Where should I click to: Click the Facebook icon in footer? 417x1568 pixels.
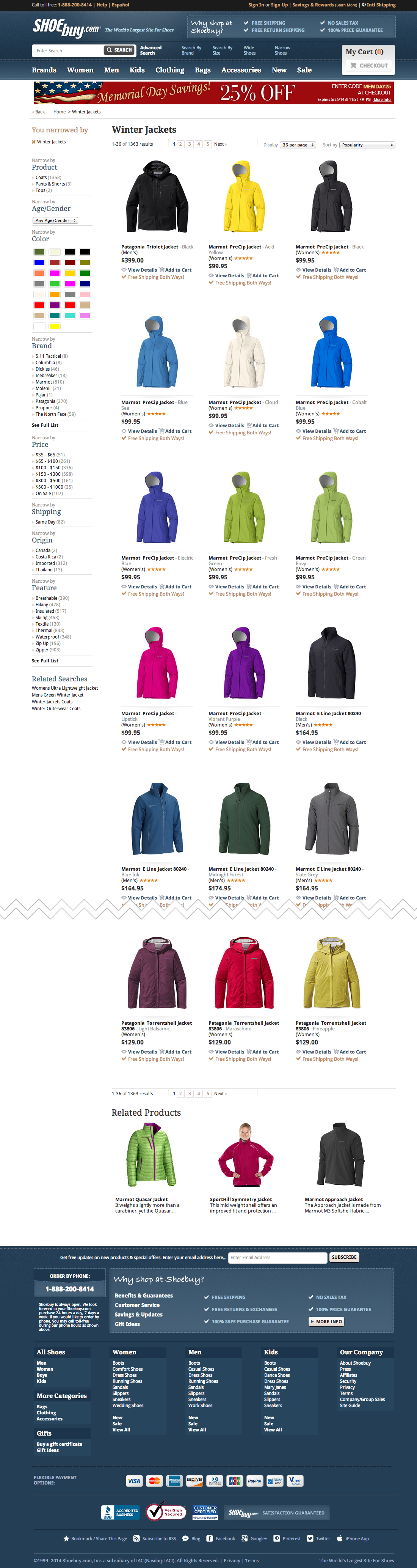(209, 1538)
